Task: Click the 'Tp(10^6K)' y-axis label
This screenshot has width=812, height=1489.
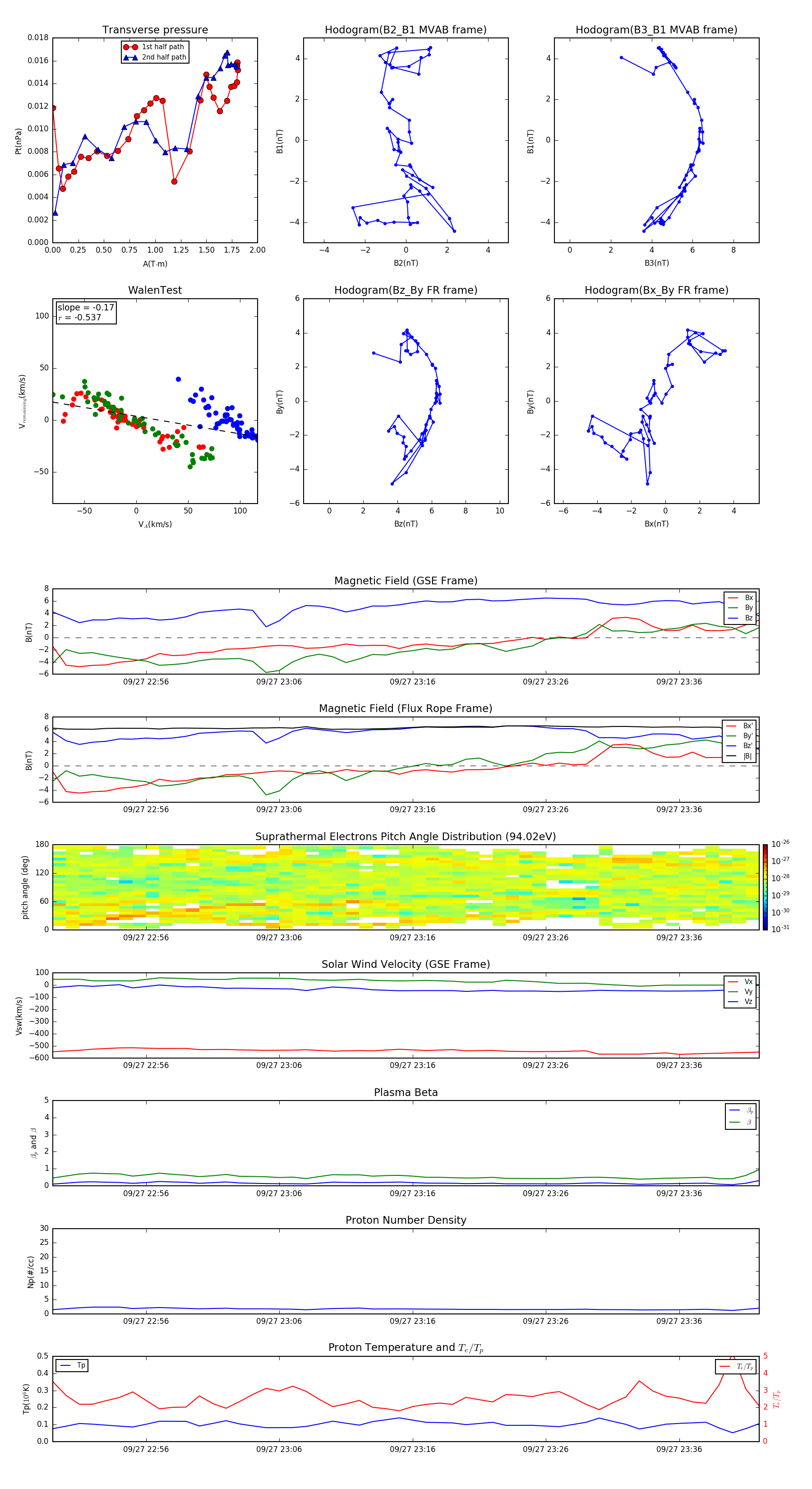Action: point(26,1399)
